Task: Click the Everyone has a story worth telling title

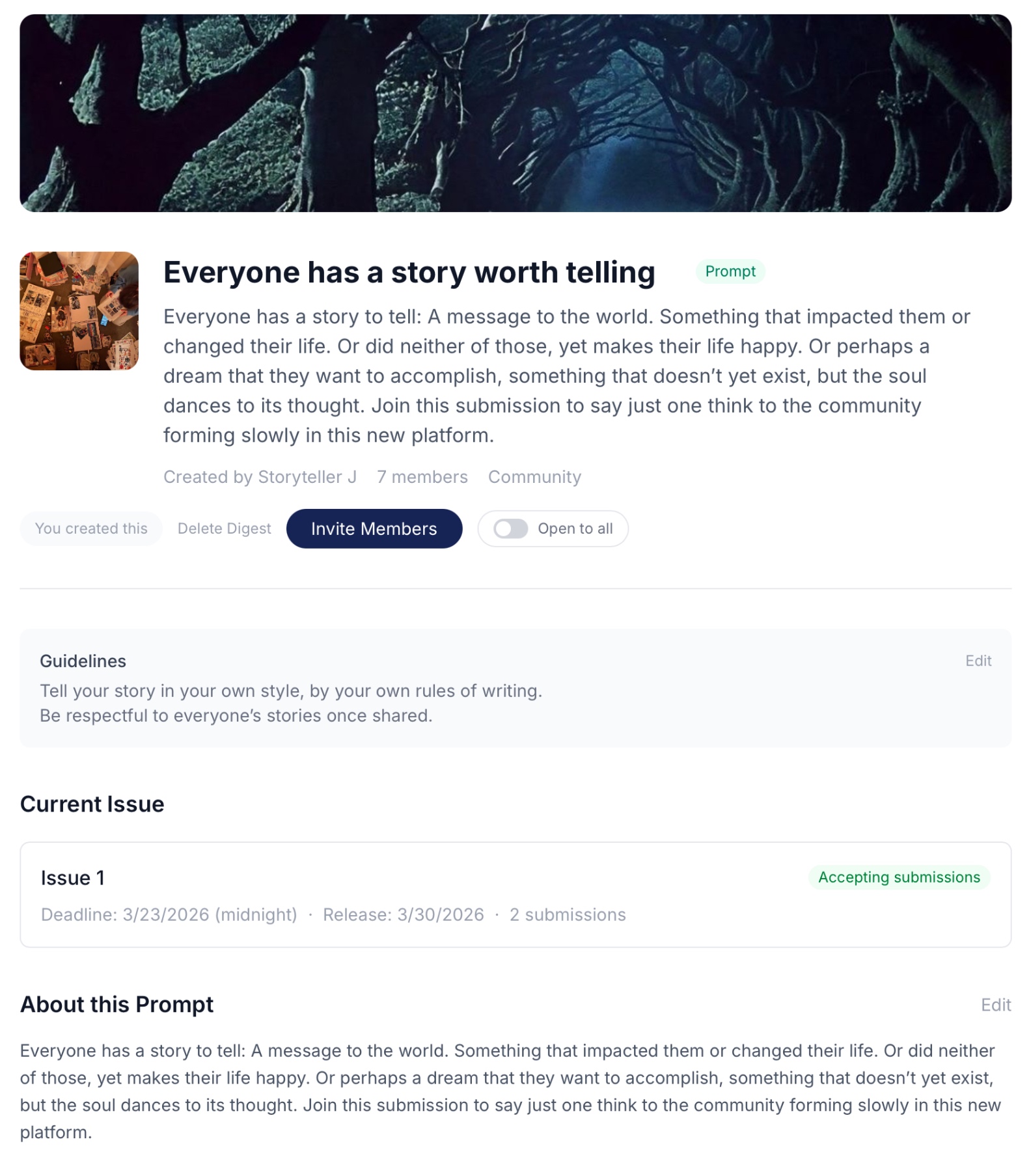Action: point(409,272)
